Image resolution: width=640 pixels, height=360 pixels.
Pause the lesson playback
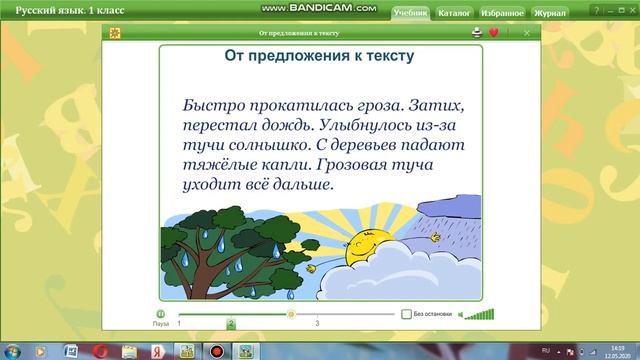click(160, 314)
